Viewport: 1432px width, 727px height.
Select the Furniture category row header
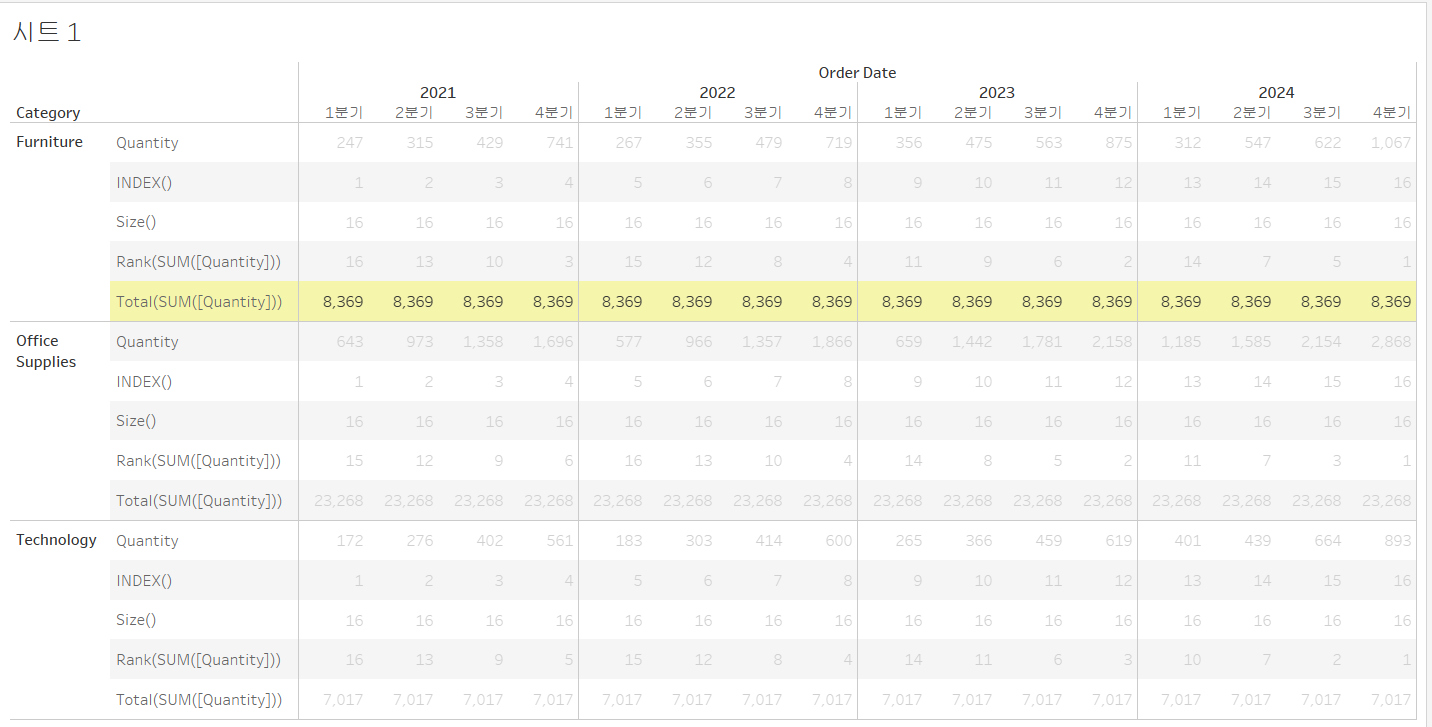(49, 142)
